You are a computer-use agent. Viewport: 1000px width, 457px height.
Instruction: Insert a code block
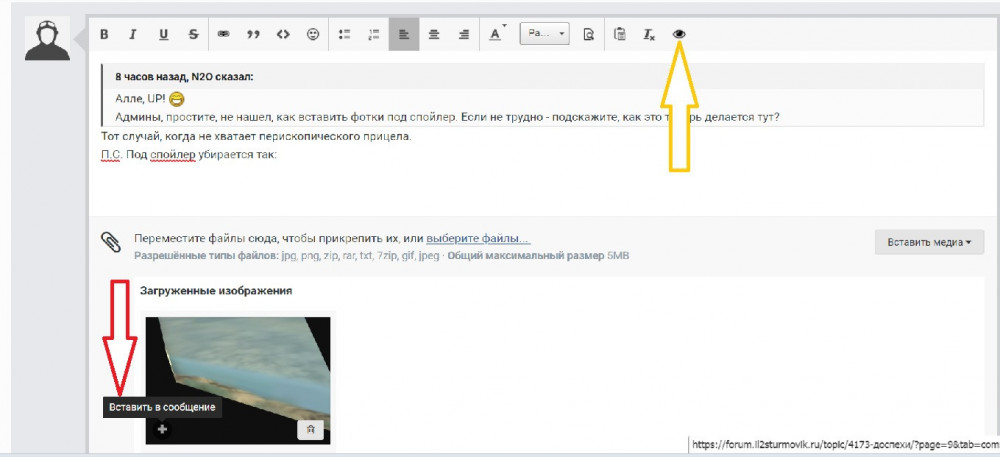pos(283,34)
